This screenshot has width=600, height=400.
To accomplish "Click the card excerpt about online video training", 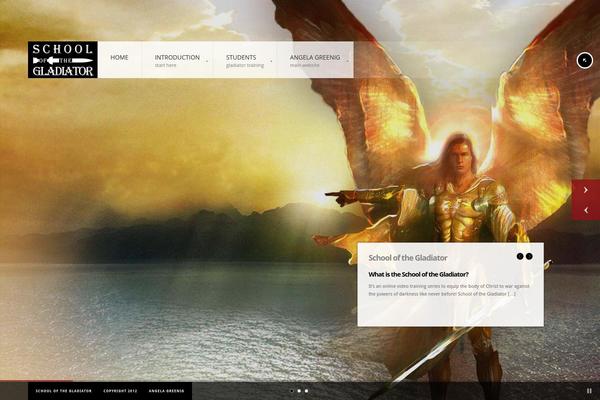I will tap(448, 290).
